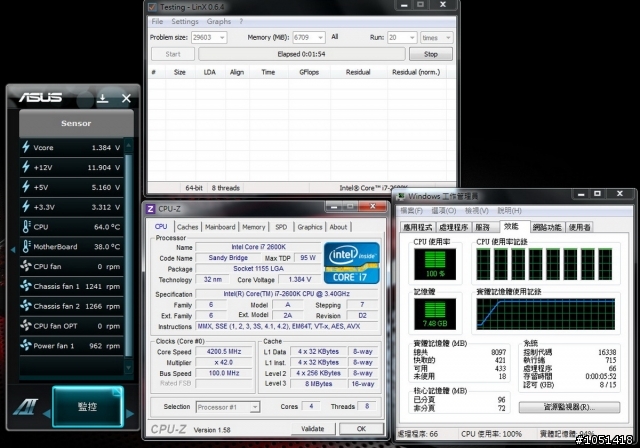The image size is (640, 448).
Task: Click the MotherBoard thermometer icon
Action: [27, 246]
